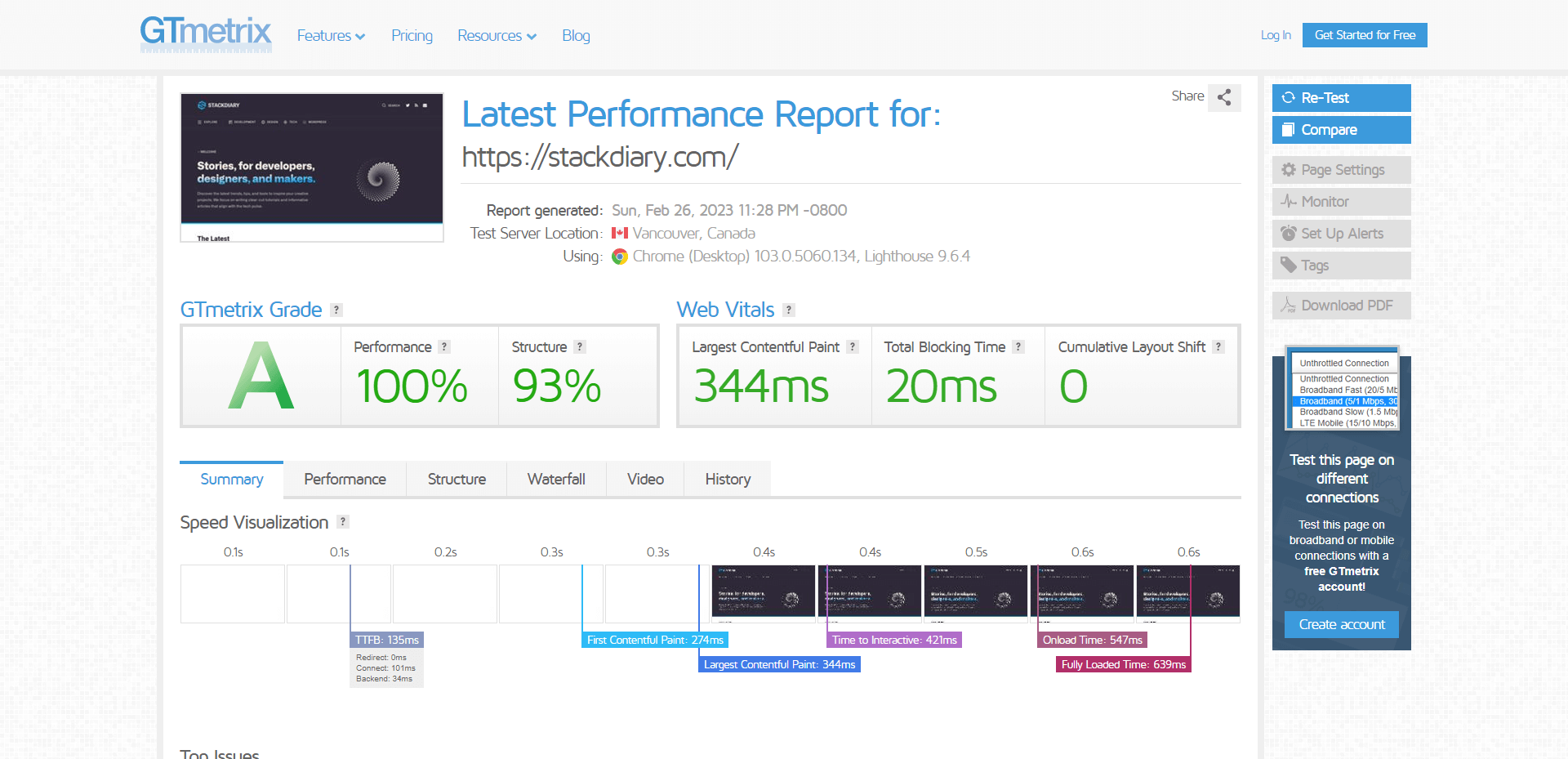
Task: Click help icon beside Web Vitals
Action: point(789,310)
